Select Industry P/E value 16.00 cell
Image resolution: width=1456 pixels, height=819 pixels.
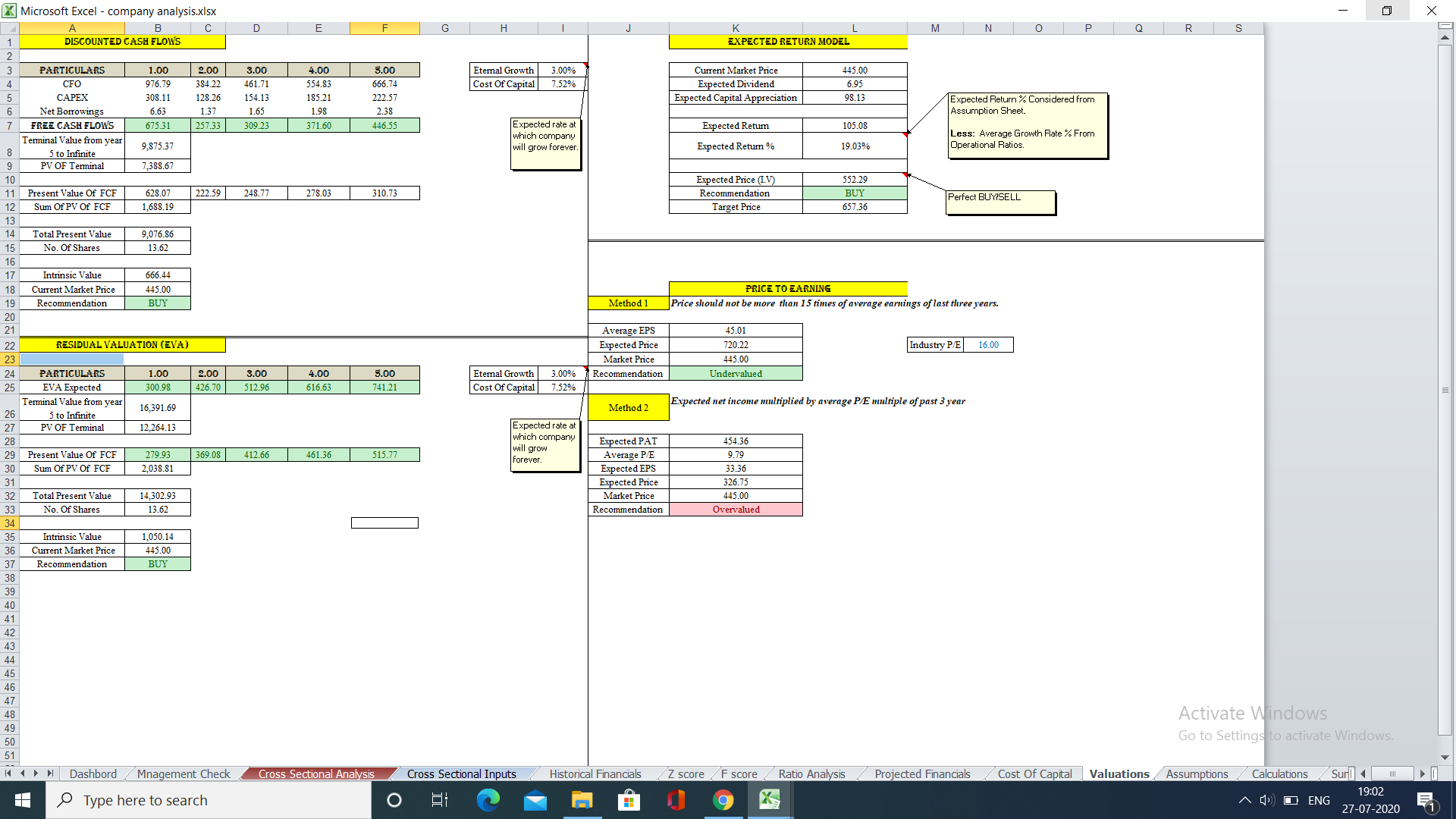(988, 345)
